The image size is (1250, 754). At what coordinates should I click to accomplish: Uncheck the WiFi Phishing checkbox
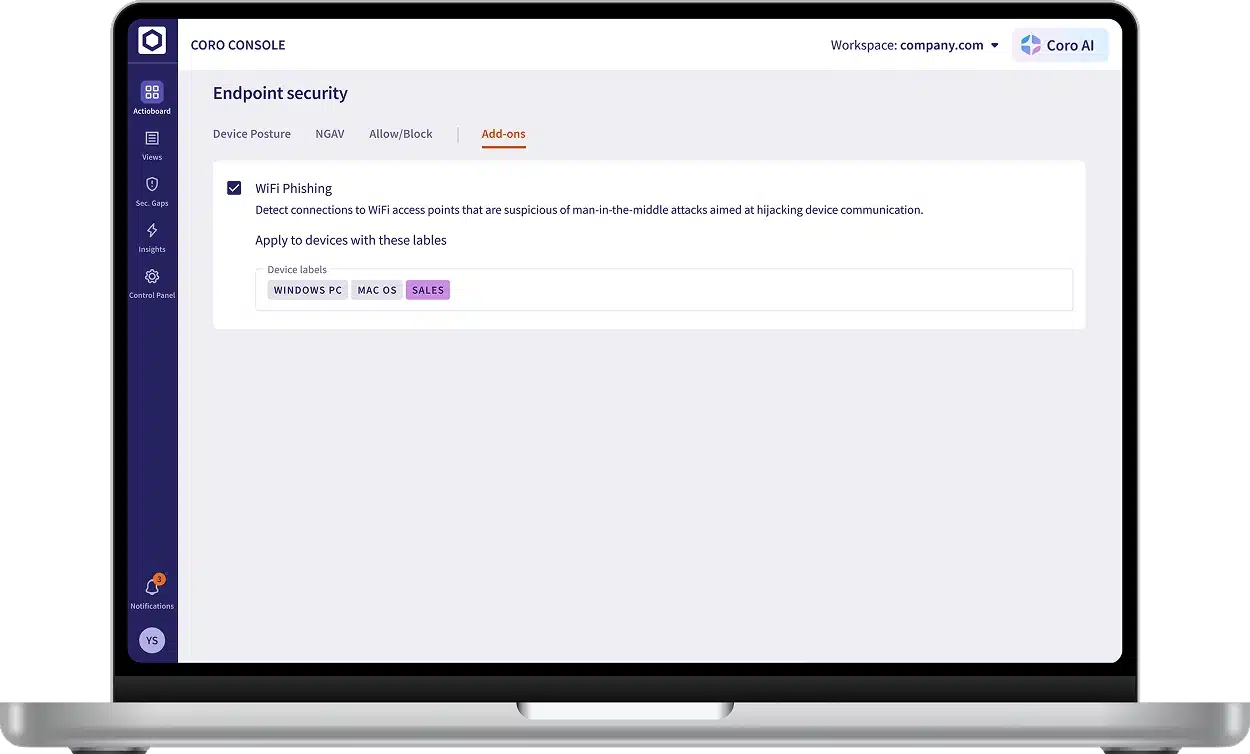click(x=234, y=188)
